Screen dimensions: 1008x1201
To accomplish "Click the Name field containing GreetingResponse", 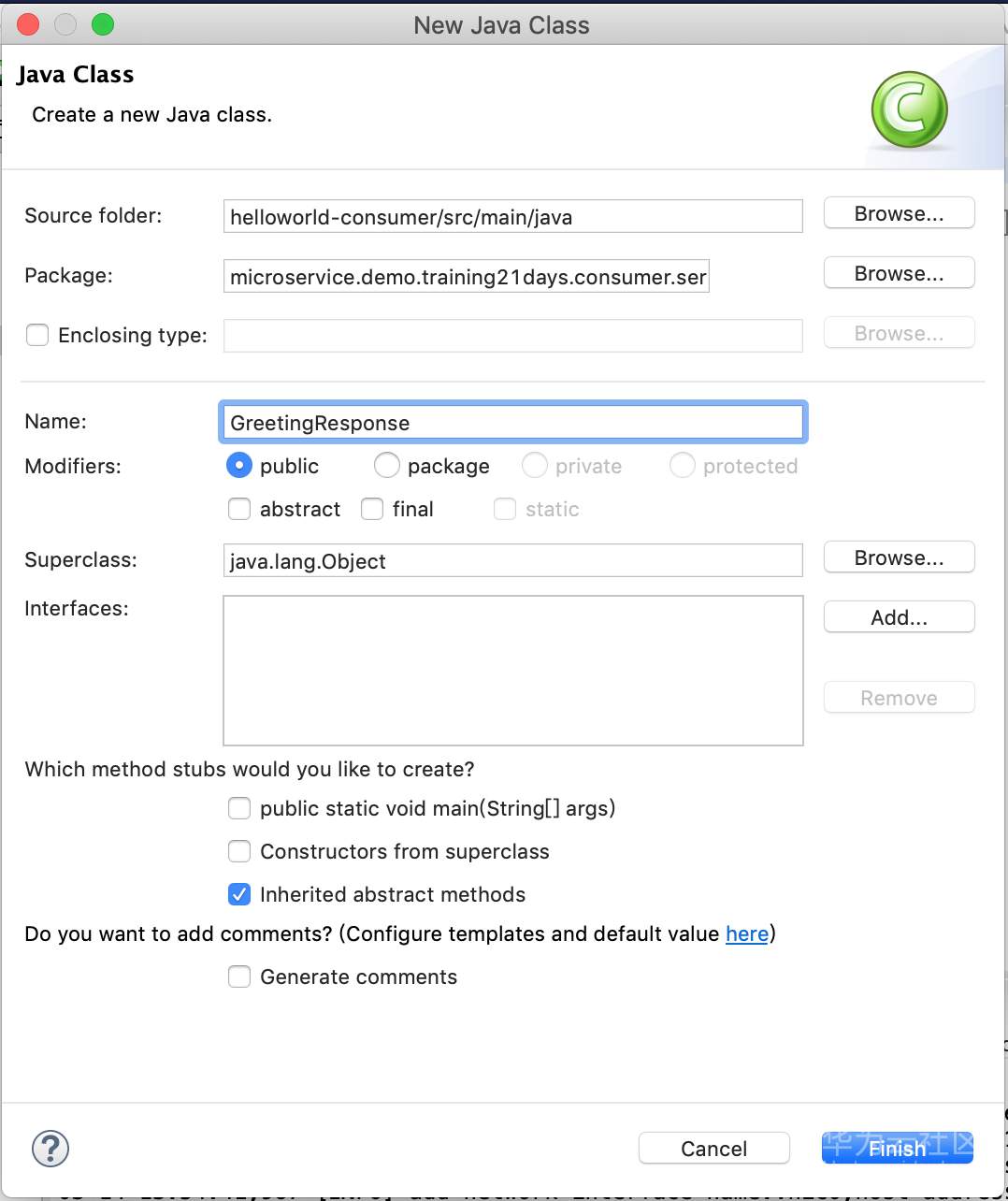I will (x=512, y=423).
